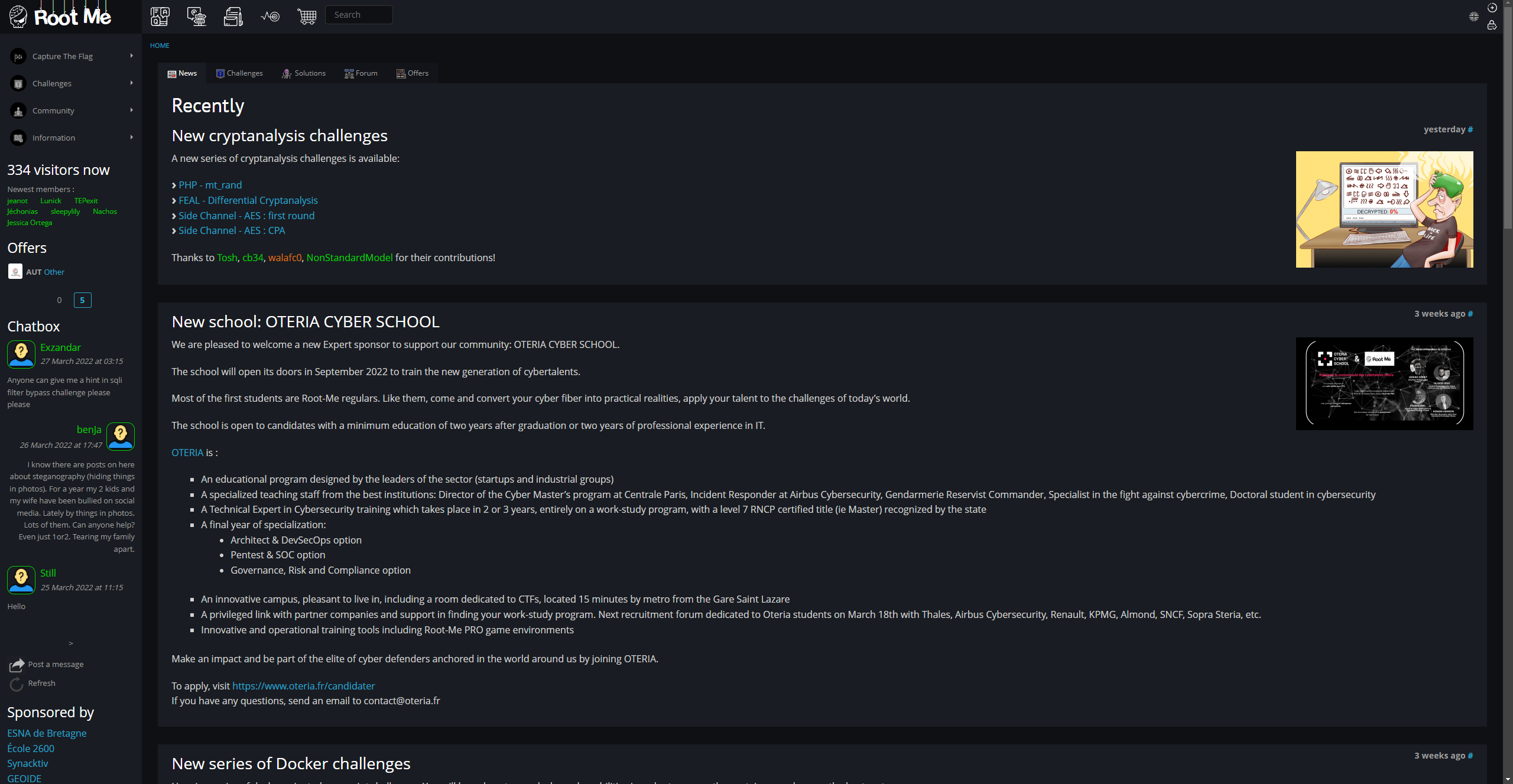1513x784 pixels.
Task: Open the cryptanalysis cartoon thumbnail
Action: (1384, 209)
